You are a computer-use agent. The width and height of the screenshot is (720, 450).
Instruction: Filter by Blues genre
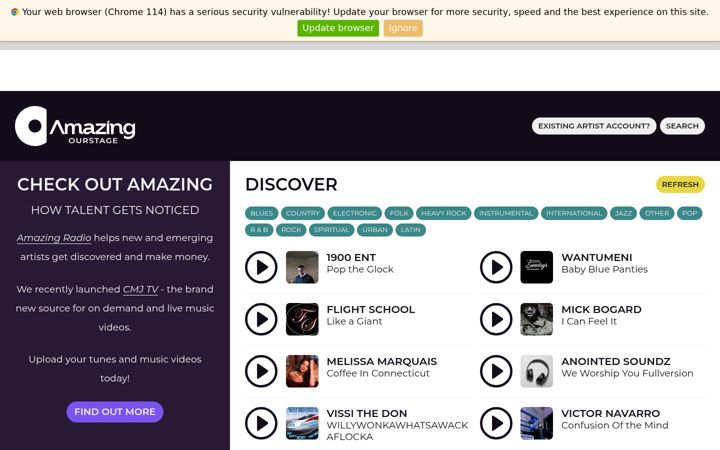click(261, 213)
